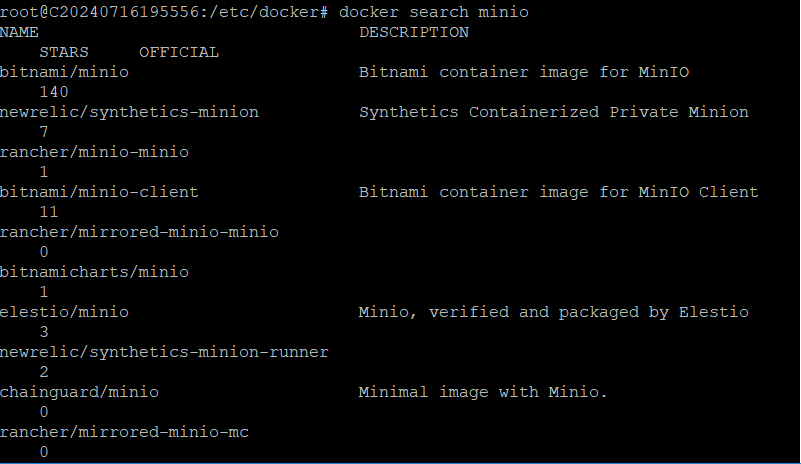Click the bitnami/minio image name
The height and width of the screenshot is (464, 801).
click(x=64, y=72)
